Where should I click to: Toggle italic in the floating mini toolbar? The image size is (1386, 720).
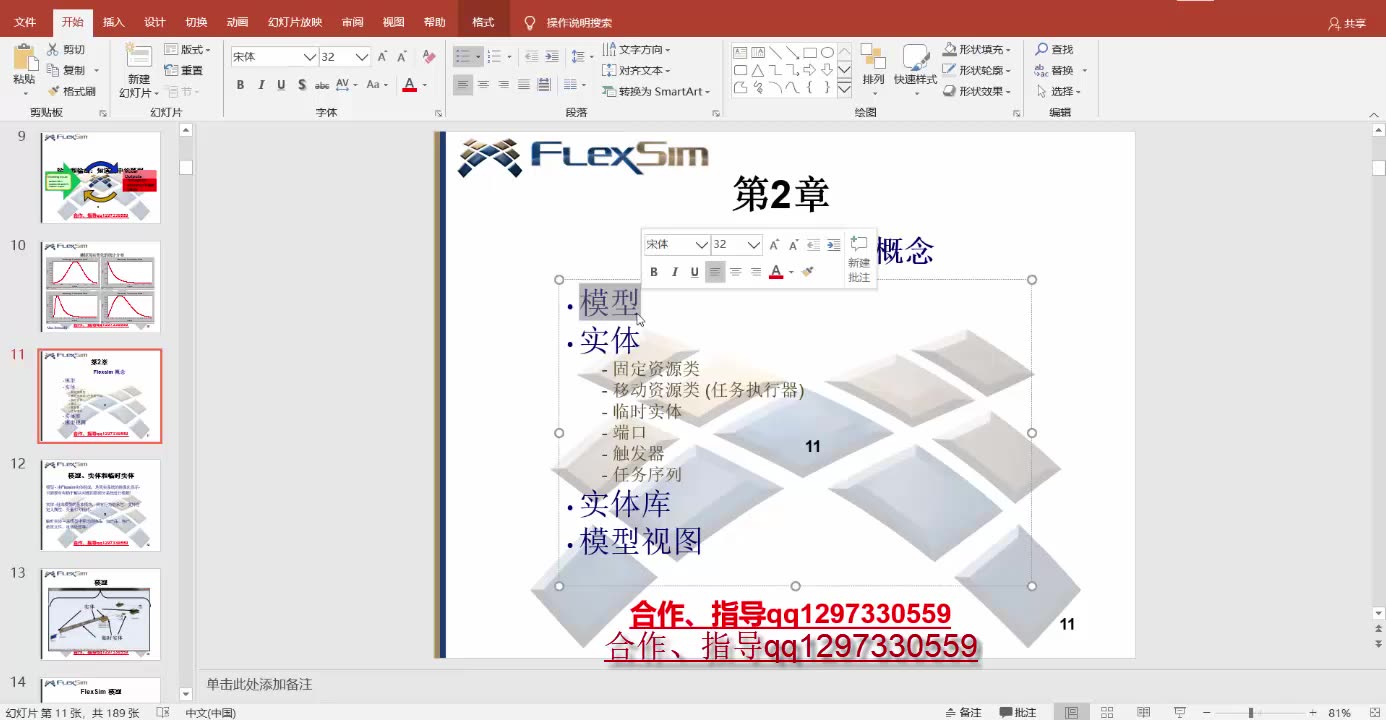tap(674, 271)
